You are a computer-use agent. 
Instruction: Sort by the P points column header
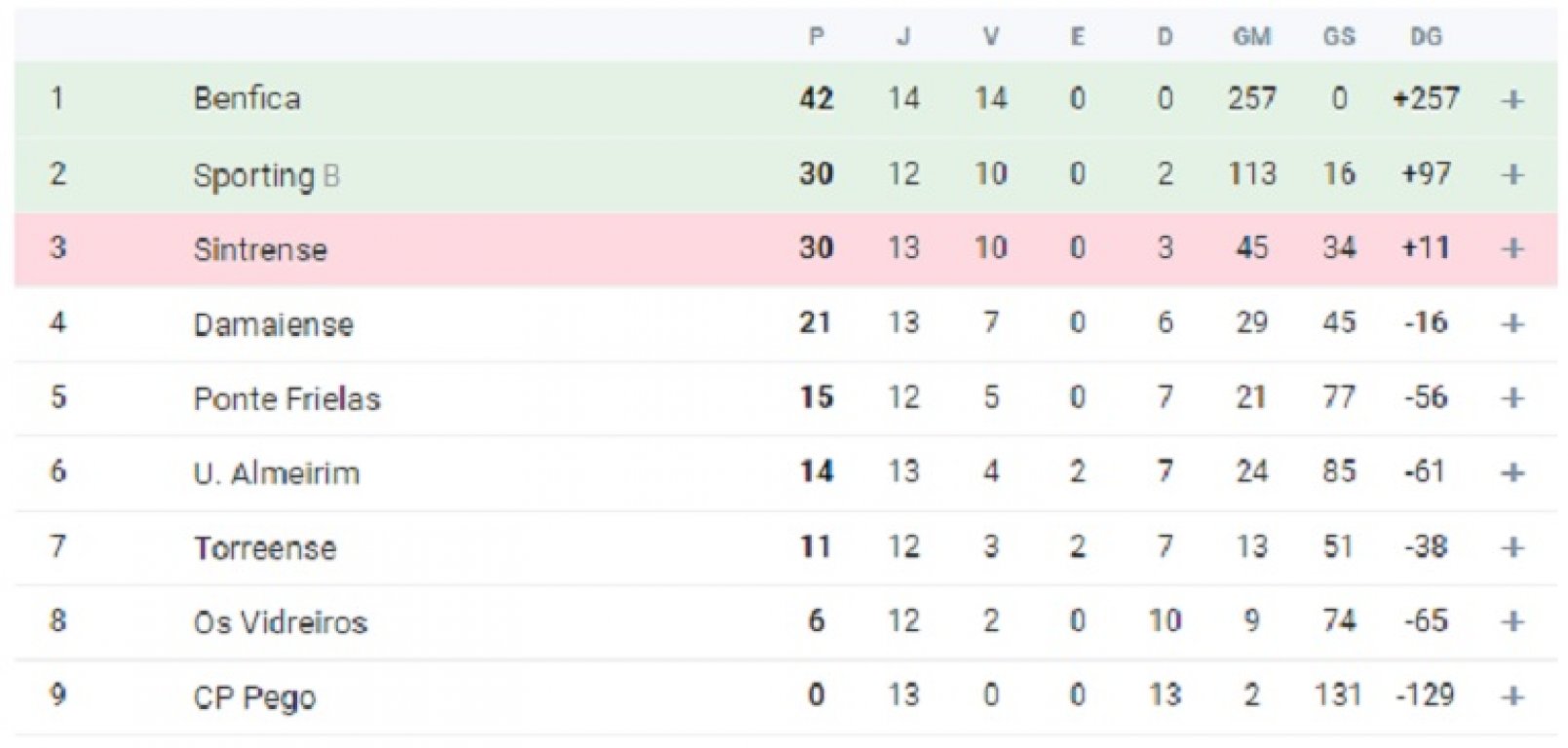click(x=817, y=37)
